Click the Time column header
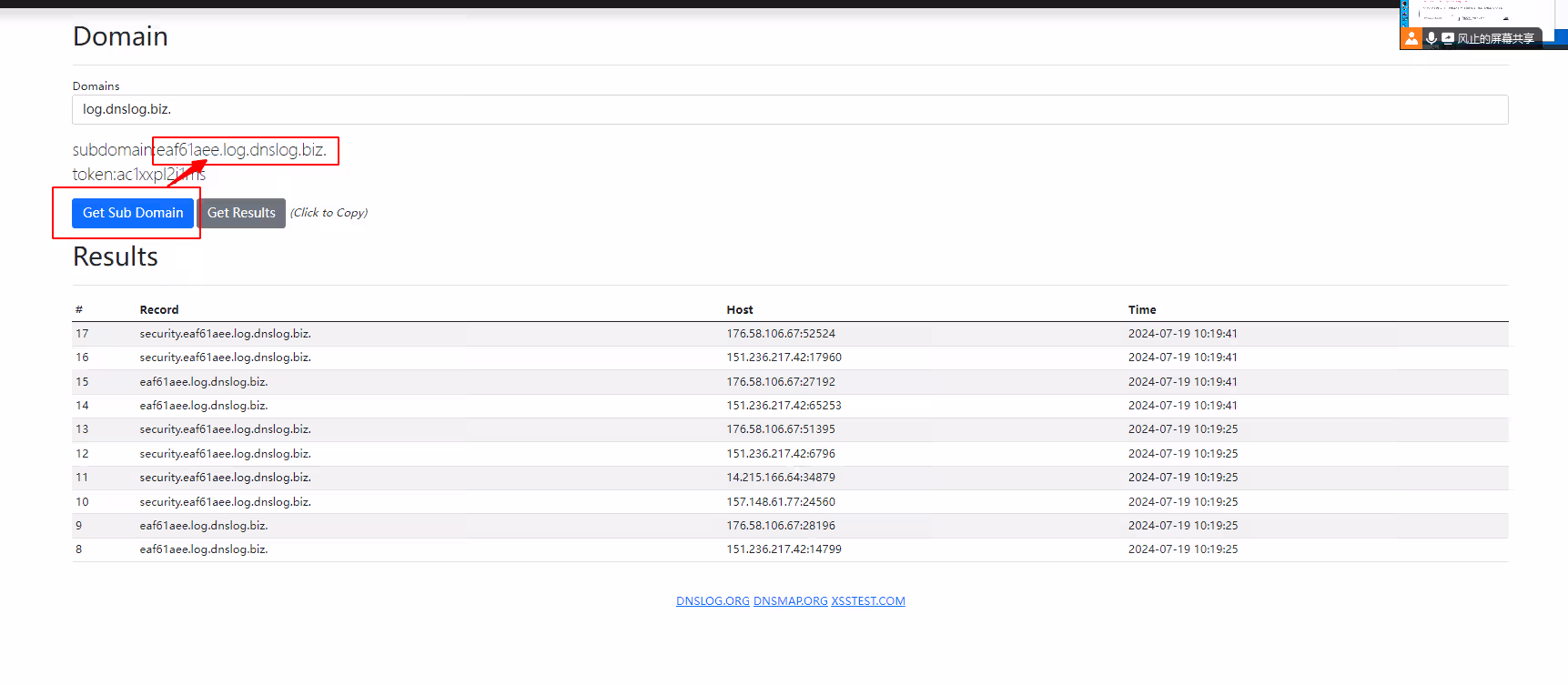The height and width of the screenshot is (685, 1568). (x=1141, y=310)
